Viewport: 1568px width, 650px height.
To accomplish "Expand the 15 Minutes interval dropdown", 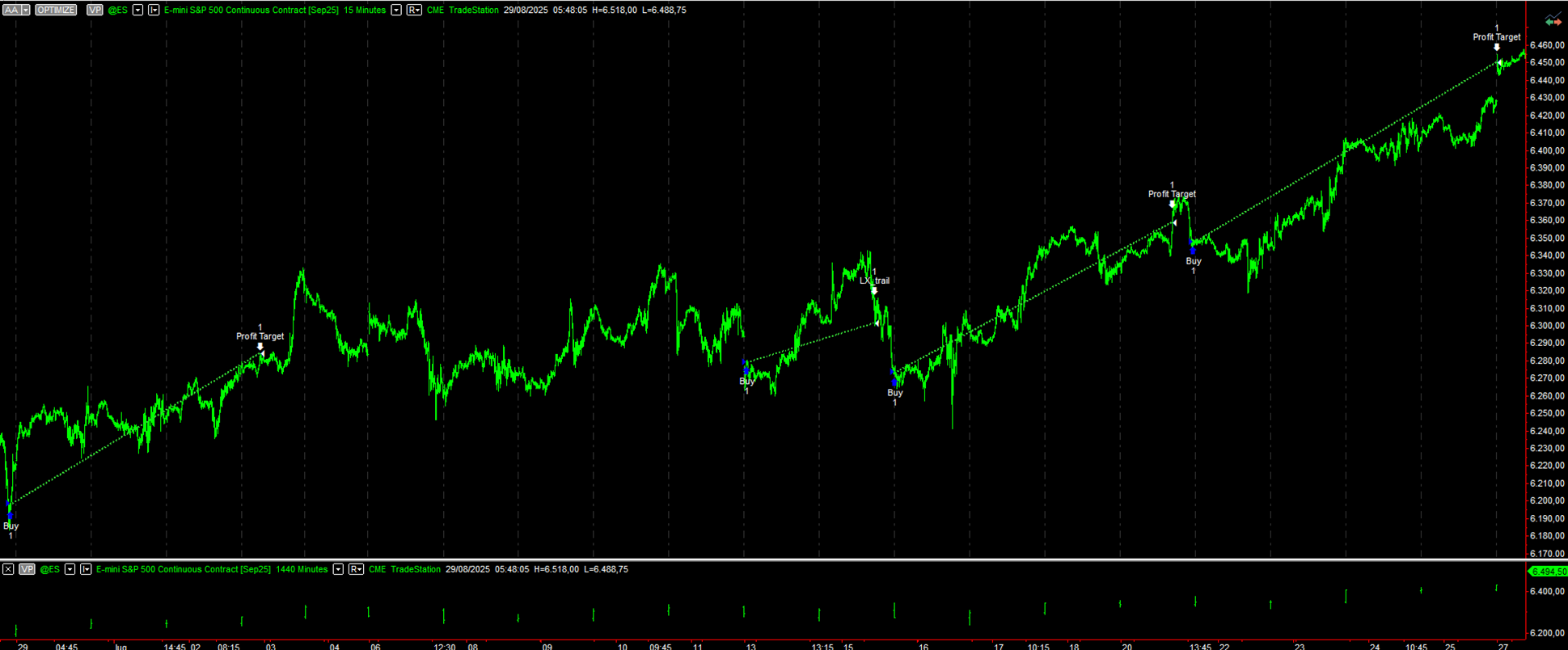I will [x=396, y=10].
